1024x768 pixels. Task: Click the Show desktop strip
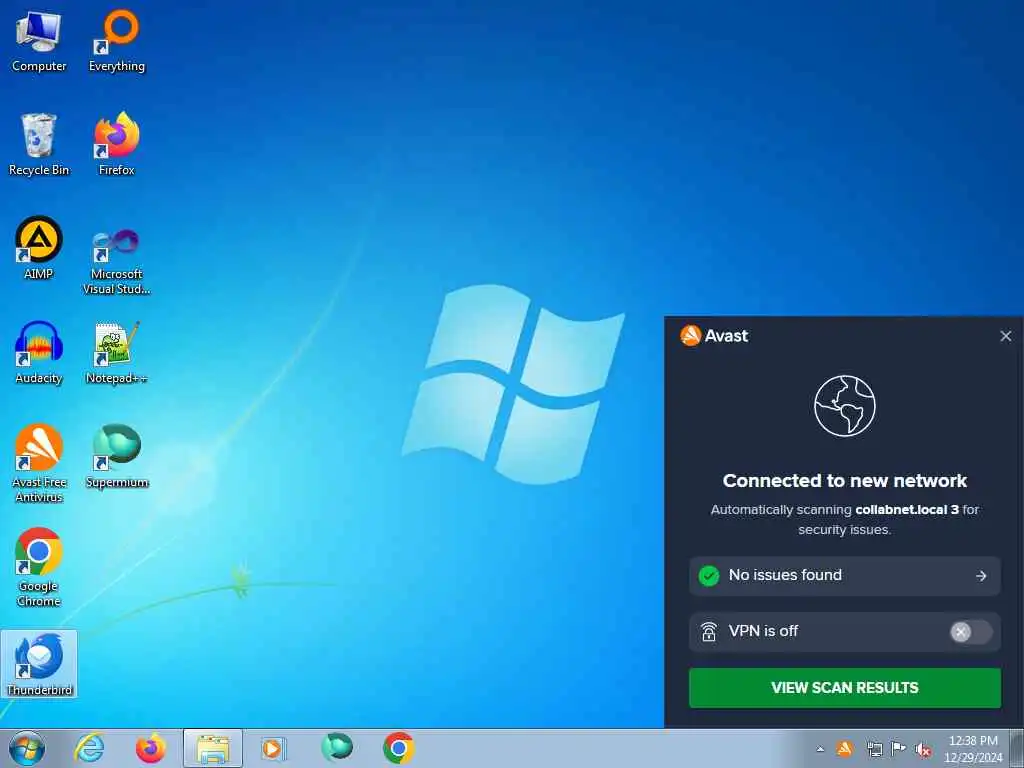click(1017, 748)
